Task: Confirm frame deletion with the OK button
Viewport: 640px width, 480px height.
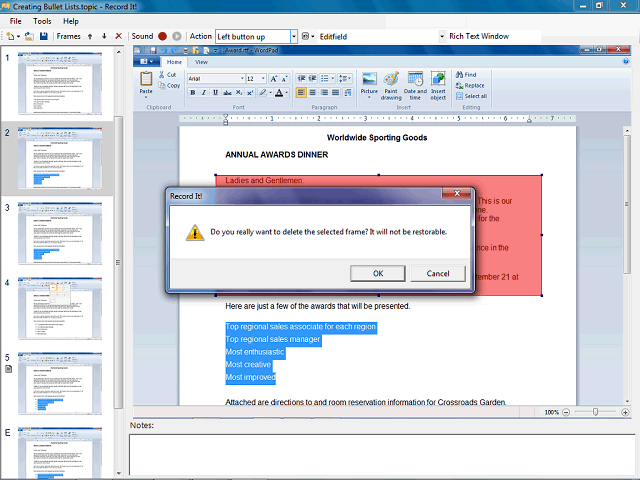Action: [x=378, y=273]
